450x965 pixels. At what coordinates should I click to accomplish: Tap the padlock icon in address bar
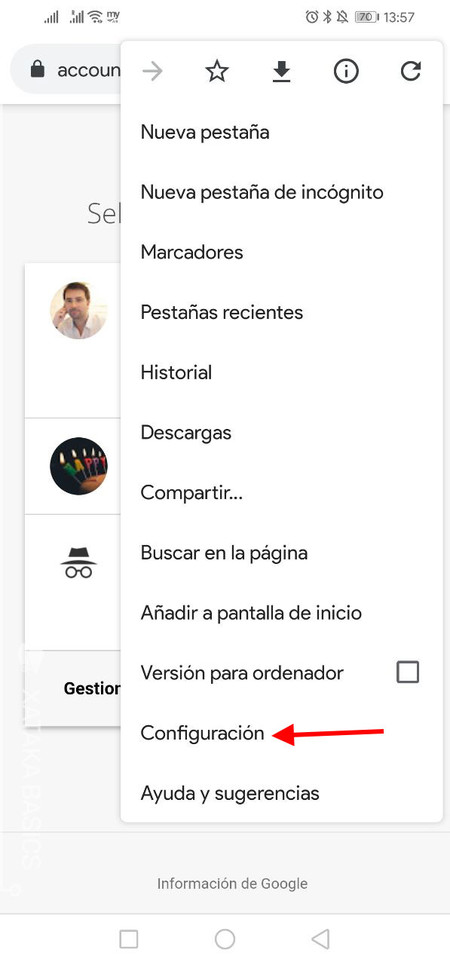coord(38,70)
